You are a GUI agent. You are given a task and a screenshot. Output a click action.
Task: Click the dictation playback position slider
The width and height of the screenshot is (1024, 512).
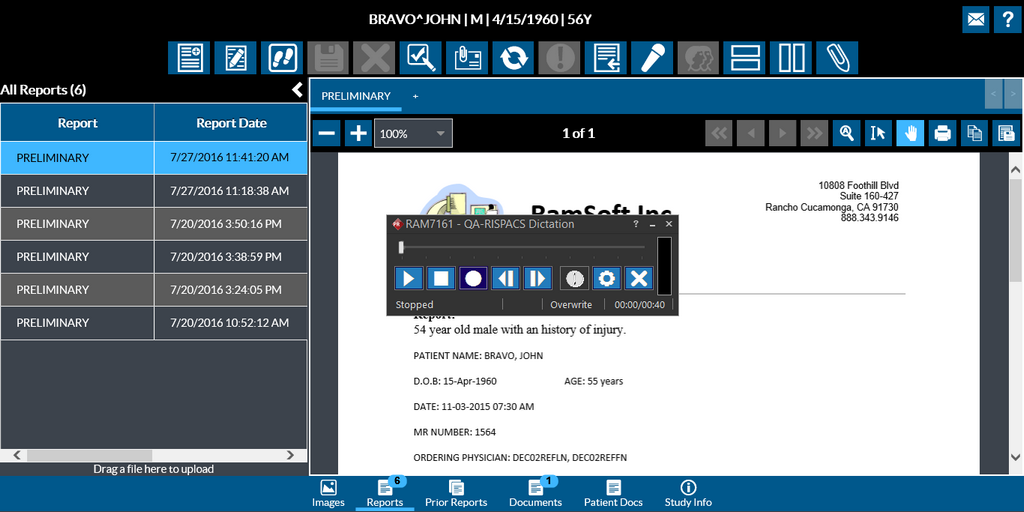click(520, 247)
